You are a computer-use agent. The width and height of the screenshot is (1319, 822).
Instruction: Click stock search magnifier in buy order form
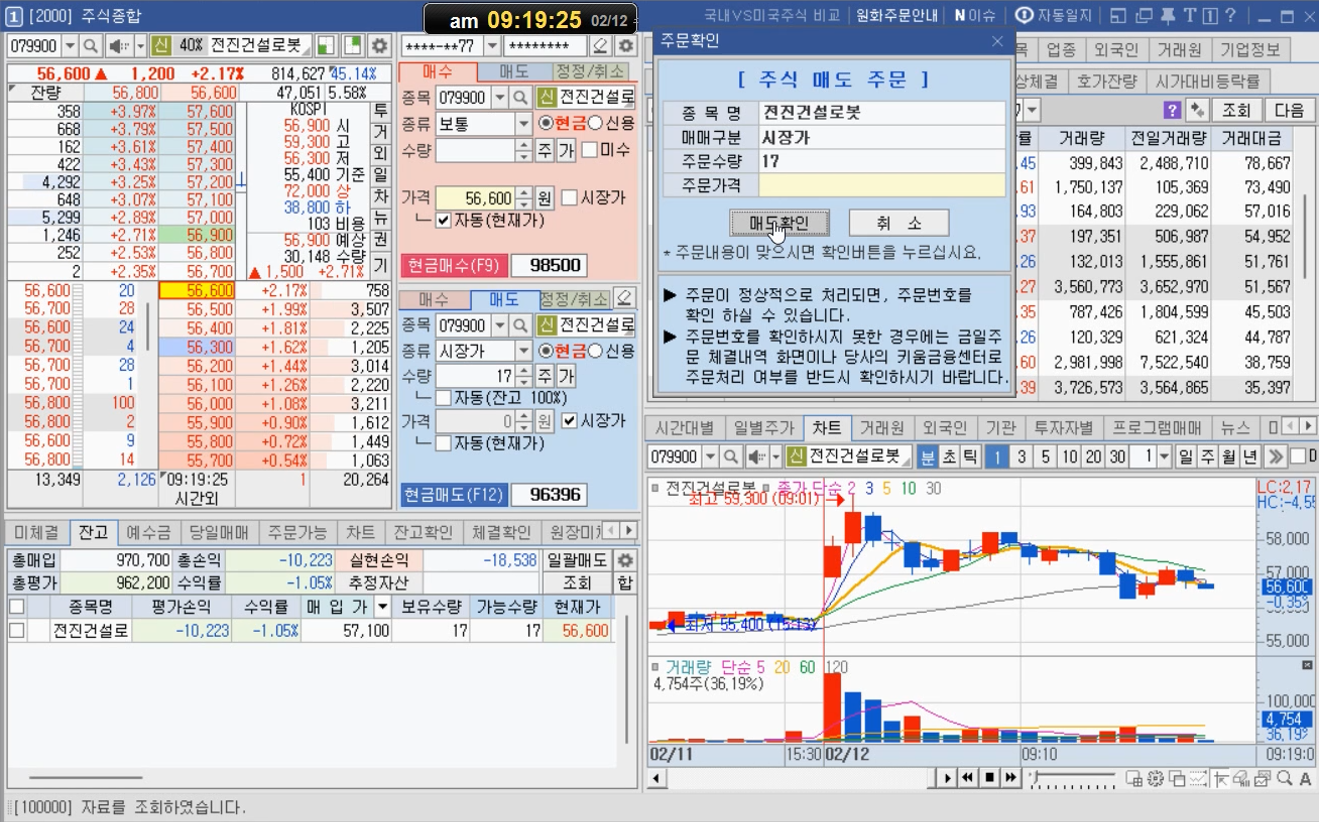click(520, 97)
